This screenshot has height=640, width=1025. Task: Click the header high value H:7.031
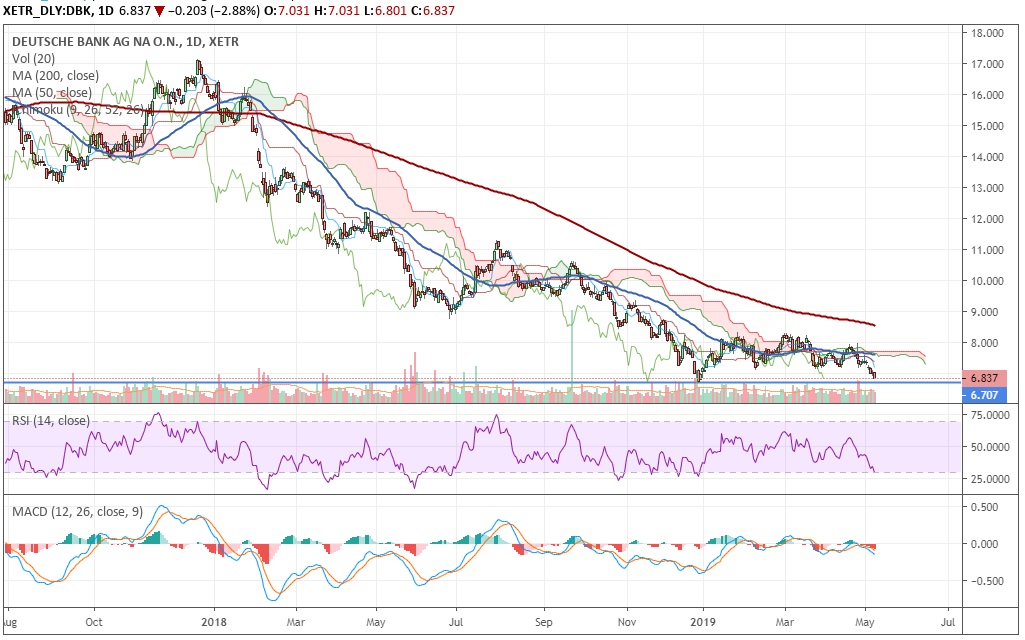(336, 11)
